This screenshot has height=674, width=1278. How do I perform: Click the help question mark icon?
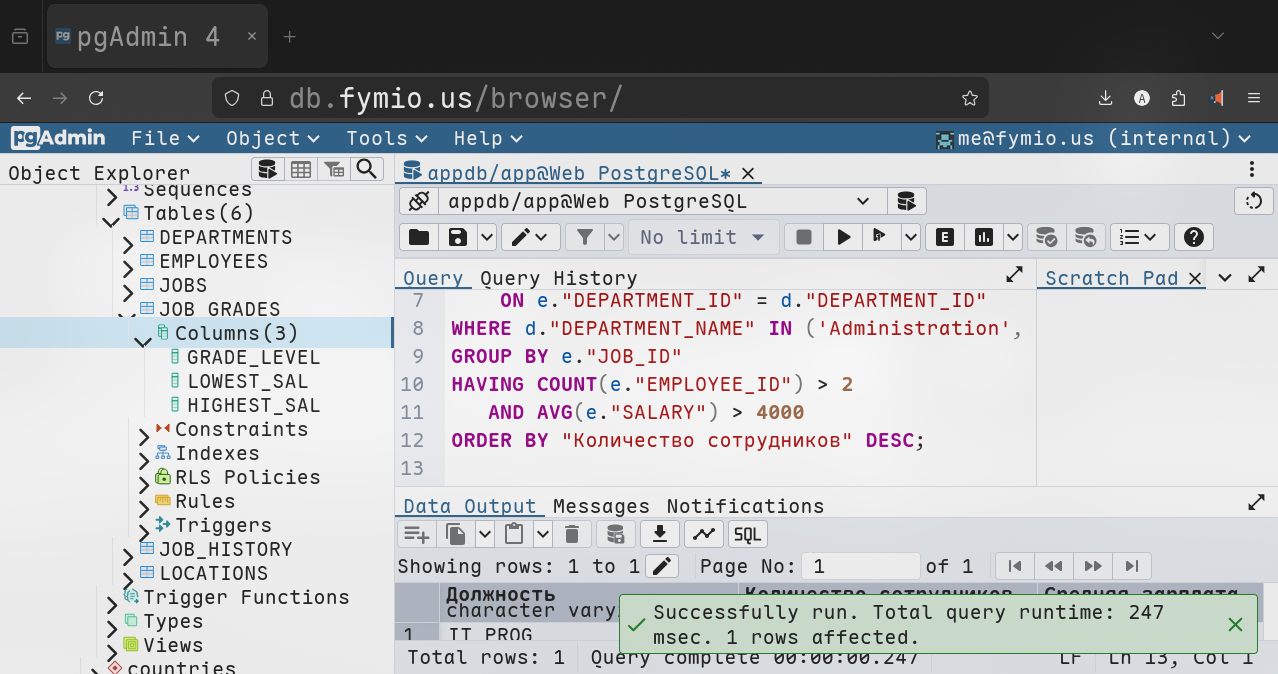pyautogui.click(x=1192, y=237)
